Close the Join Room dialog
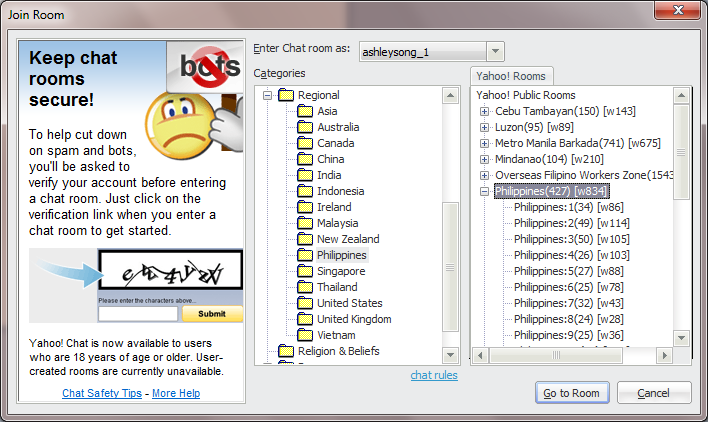Image resolution: width=708 pixels, height=422 pixels. [677, 10]
